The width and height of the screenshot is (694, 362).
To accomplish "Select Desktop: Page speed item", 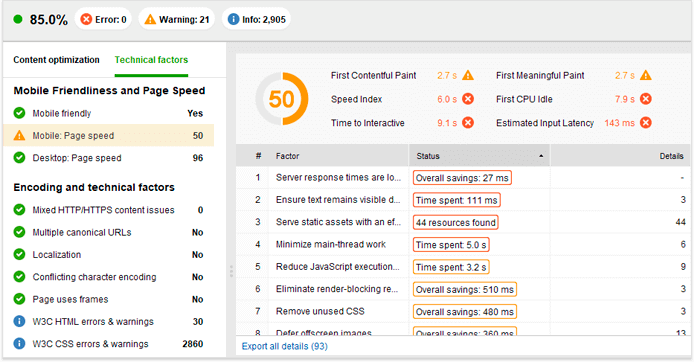I will 108,158.
